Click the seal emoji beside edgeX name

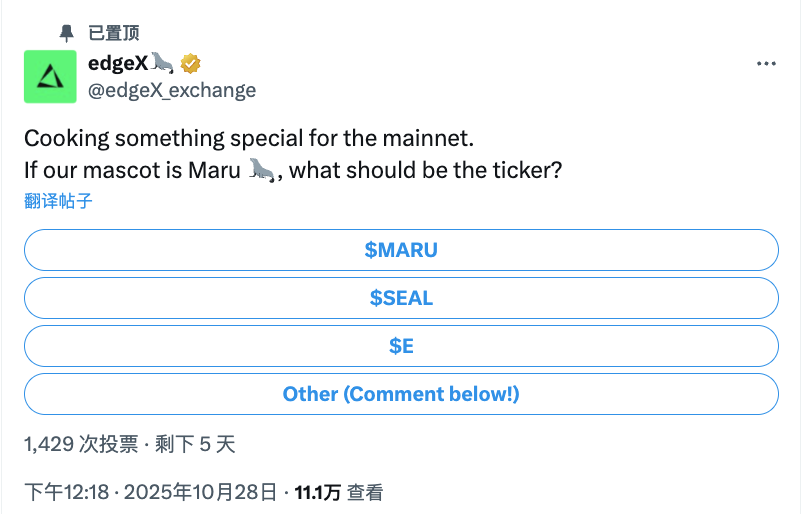click(x=163, y=64)
